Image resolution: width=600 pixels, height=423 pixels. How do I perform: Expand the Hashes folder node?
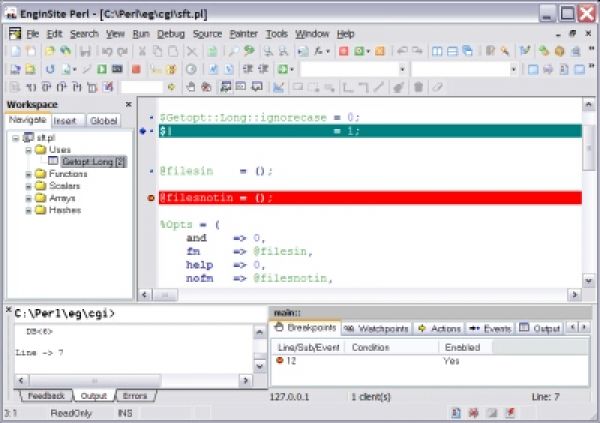click(28, 210)
